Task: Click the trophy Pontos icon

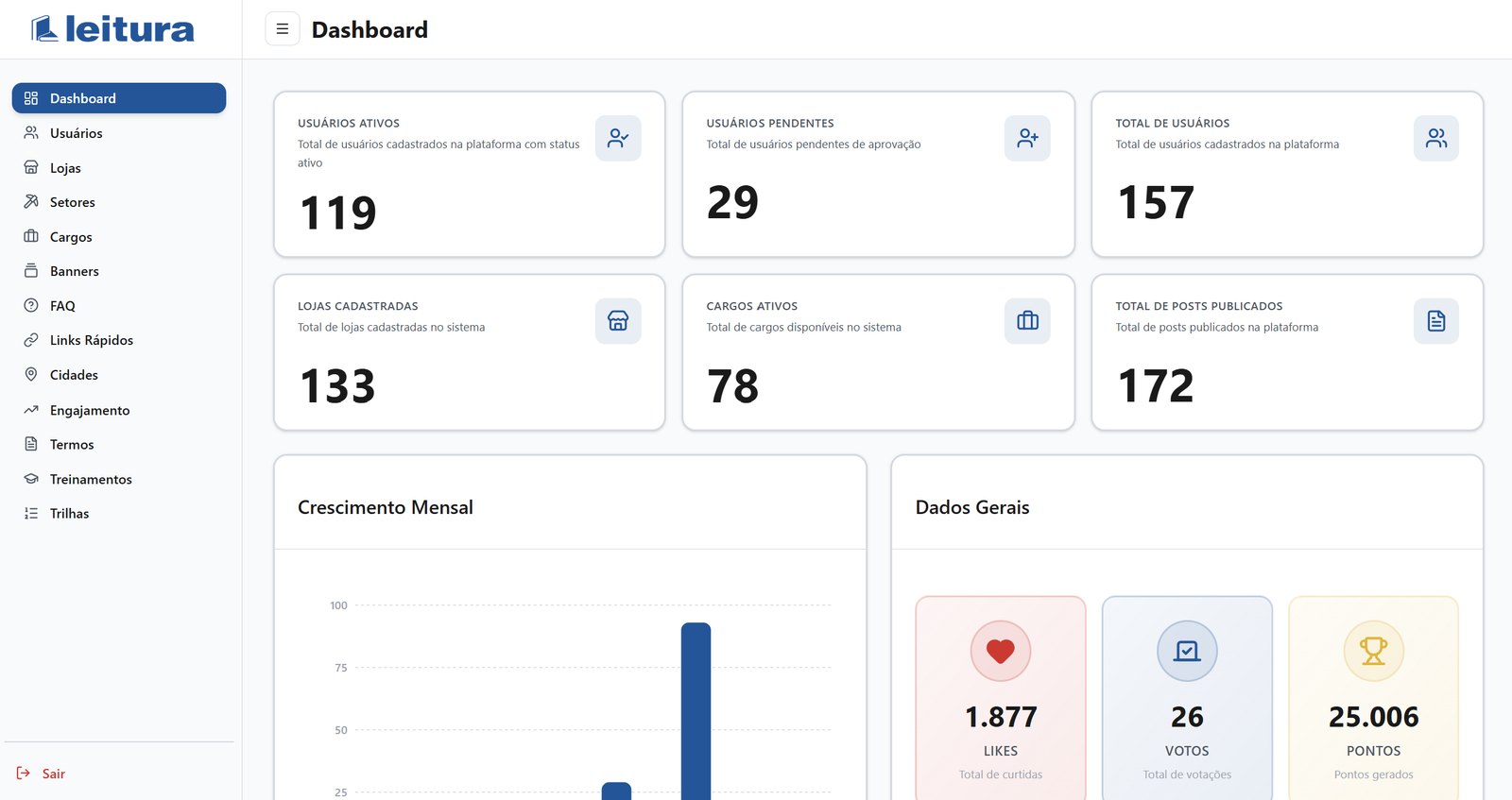Action: pos(1374,651)
